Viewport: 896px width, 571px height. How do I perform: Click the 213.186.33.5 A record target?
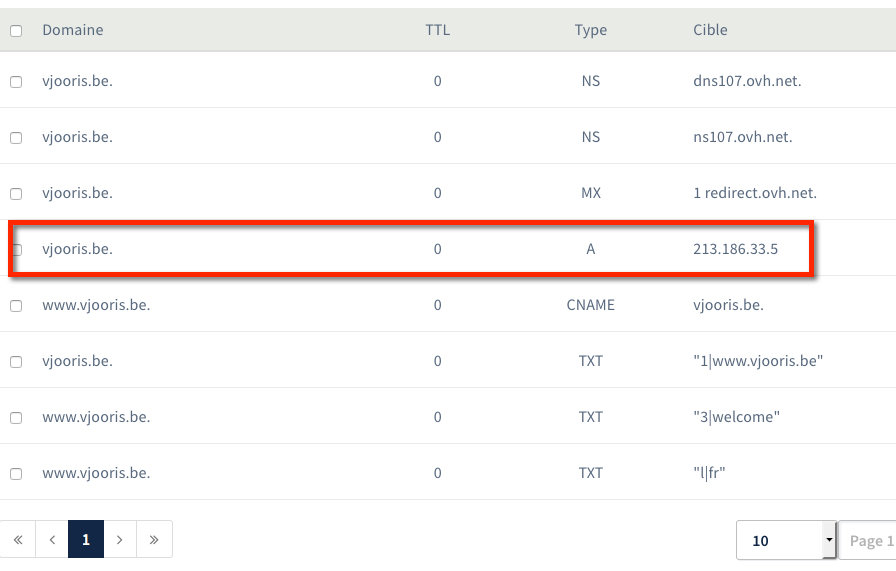[x=735, y=249]
